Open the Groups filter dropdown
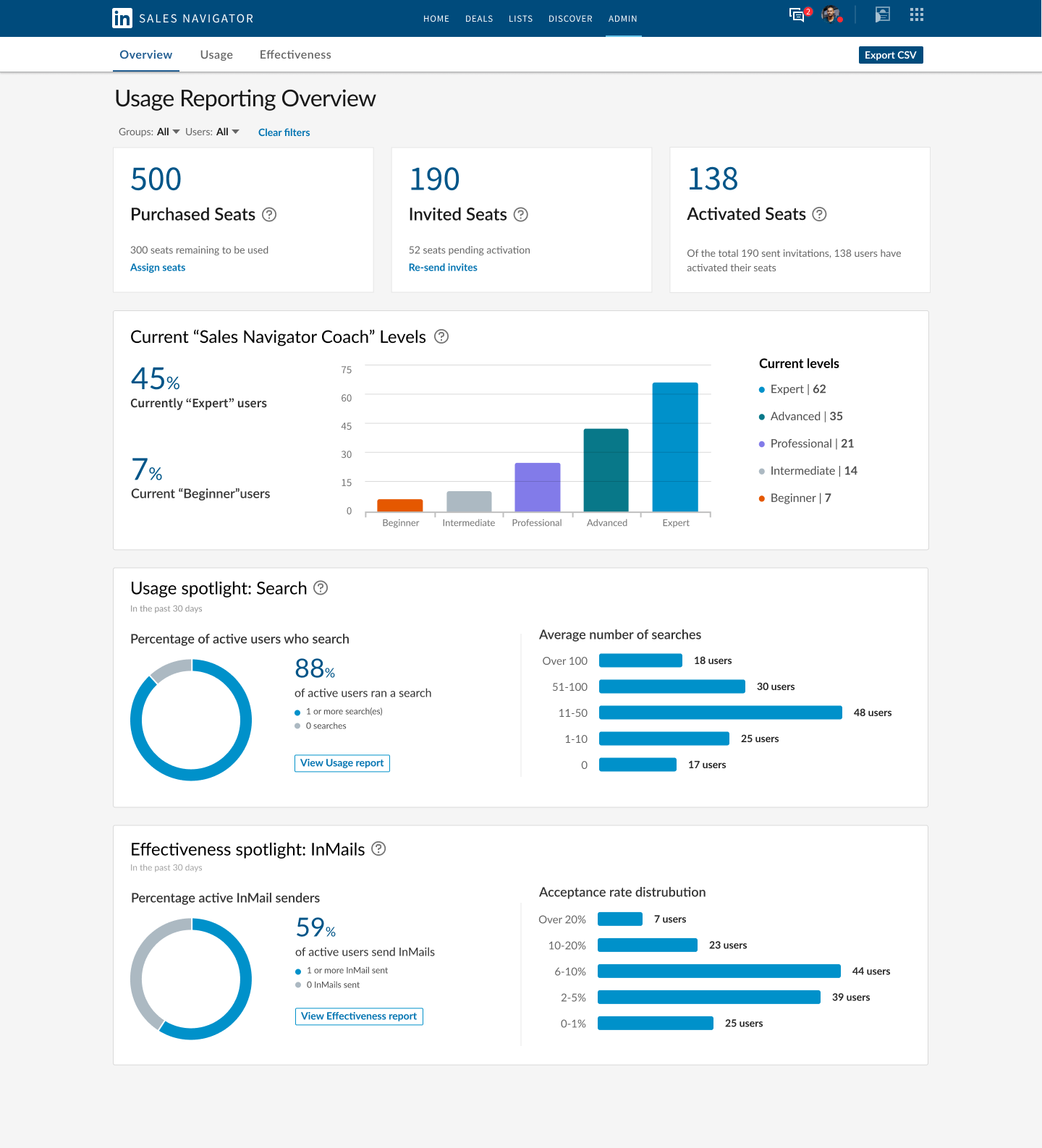Viewport: 1042px width, 1148px height. pyautogui.click(x=168, y=132)
